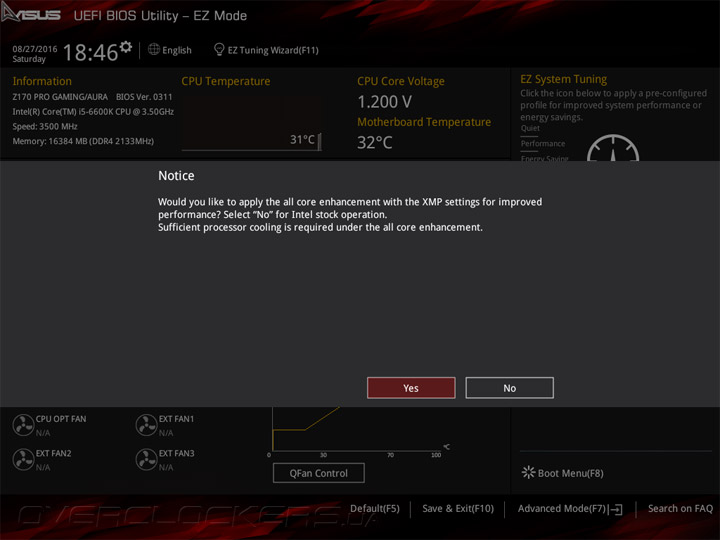The image size is (720, 540).
Task: Click the EXT FAN3 label
Action: coord(176,453)
